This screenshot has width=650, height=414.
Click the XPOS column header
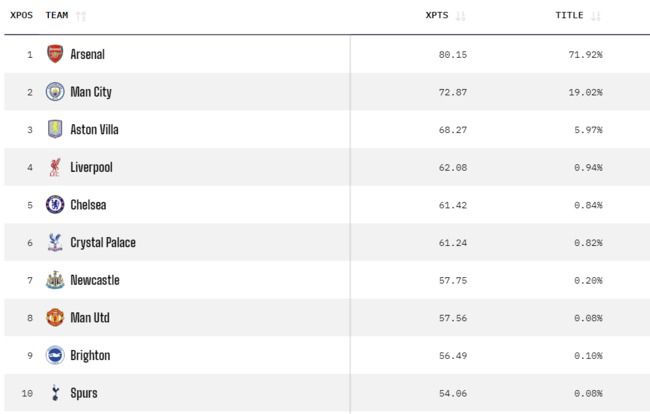pyautogui.click(x=22, y=16)
